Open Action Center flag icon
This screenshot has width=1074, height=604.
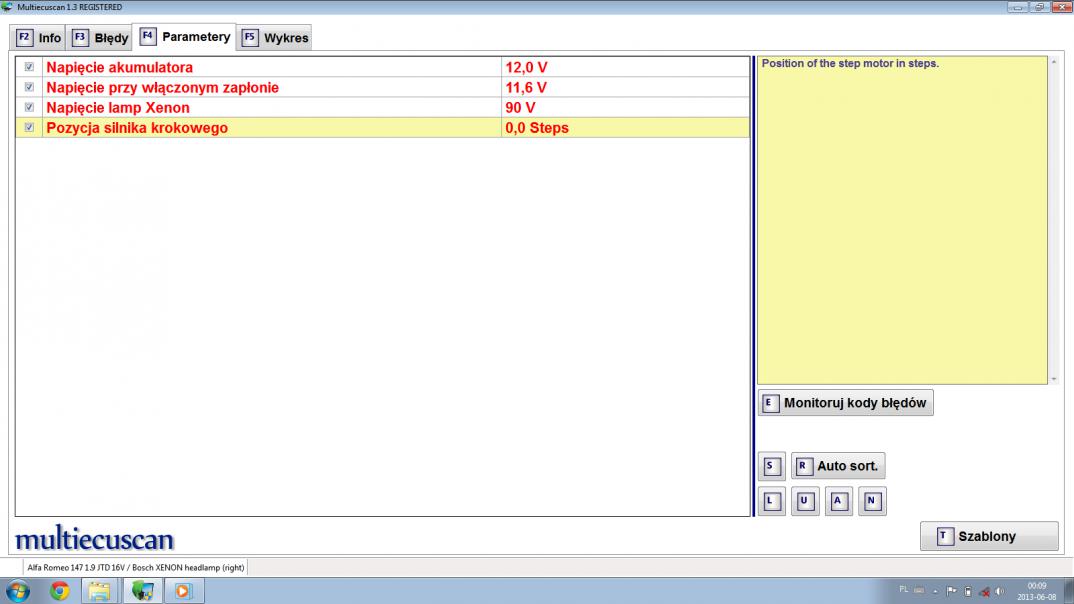click(951, 590)
